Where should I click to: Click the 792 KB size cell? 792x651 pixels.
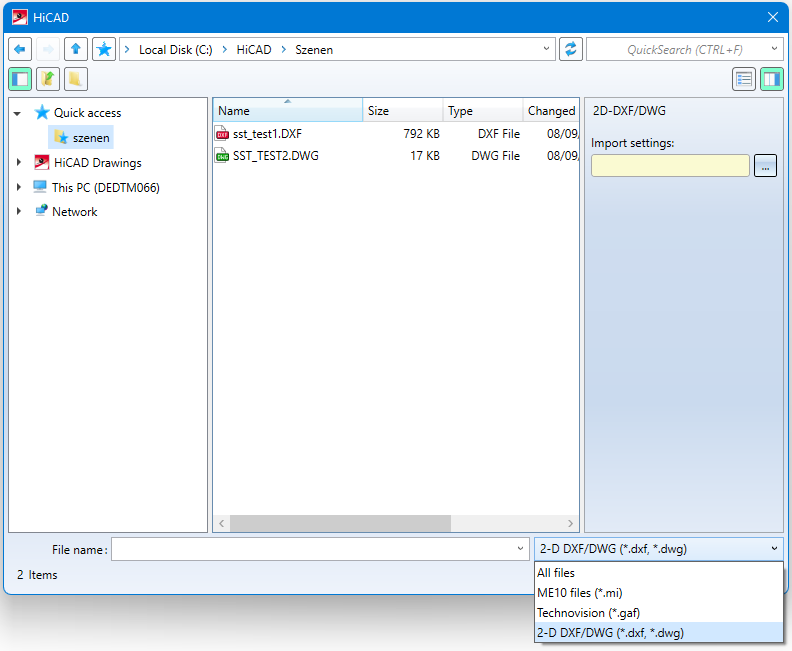421,134
